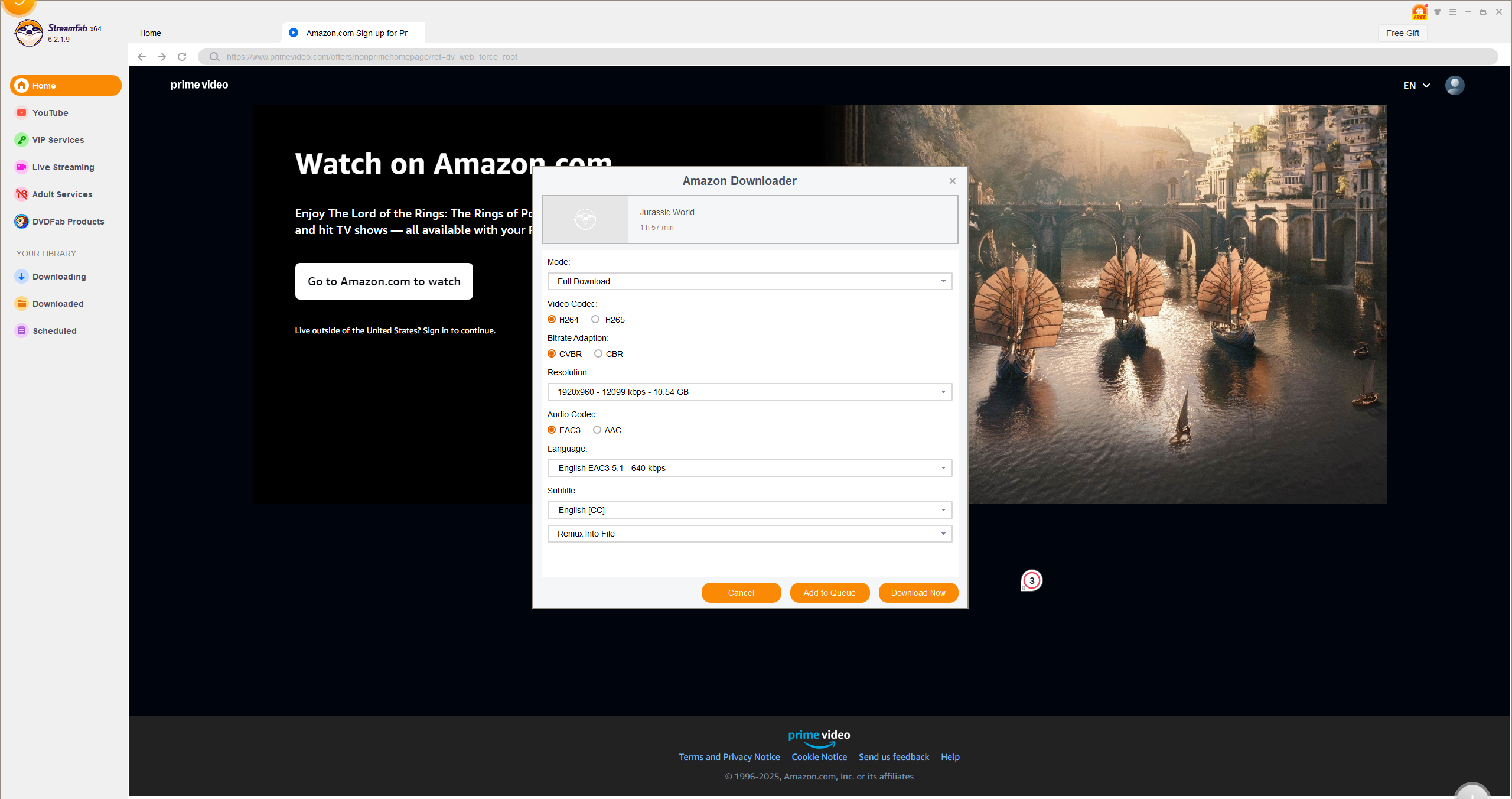Open DVDFab Products icon
The width and height of the screenshot is (1512, 799).
[x=22, y=222]
